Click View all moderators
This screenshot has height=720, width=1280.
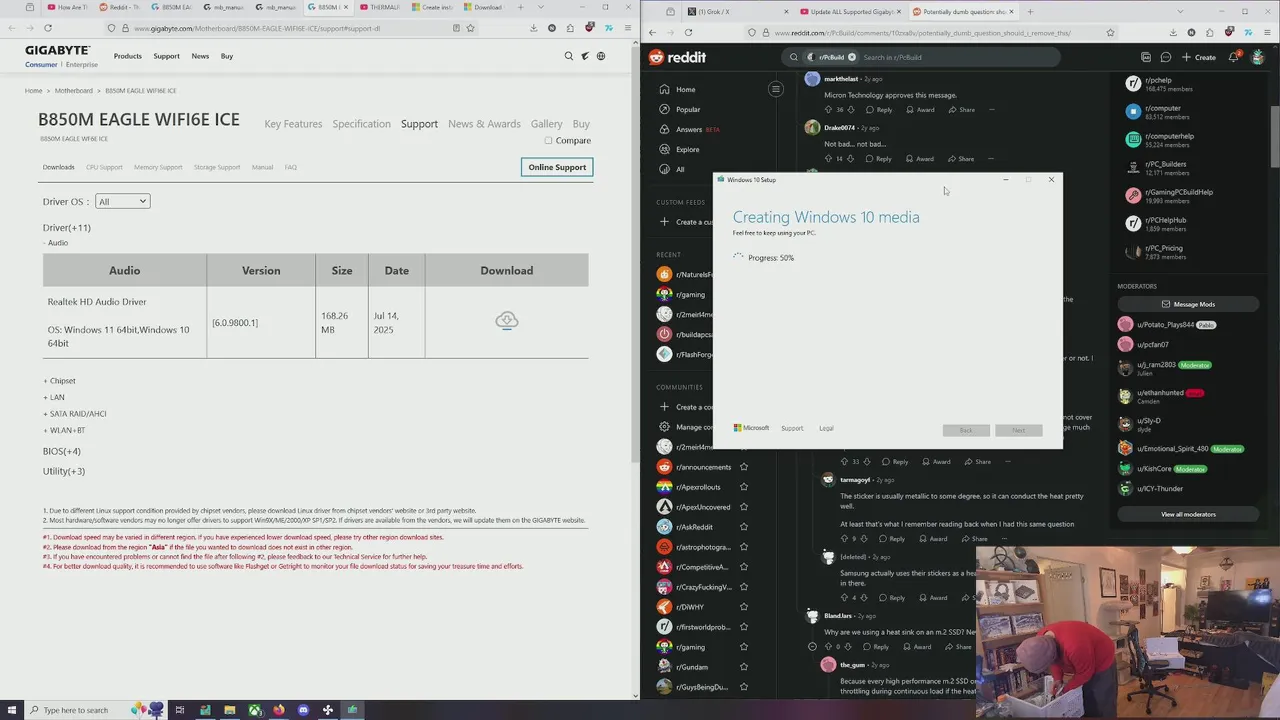(x=1188, y=514)
